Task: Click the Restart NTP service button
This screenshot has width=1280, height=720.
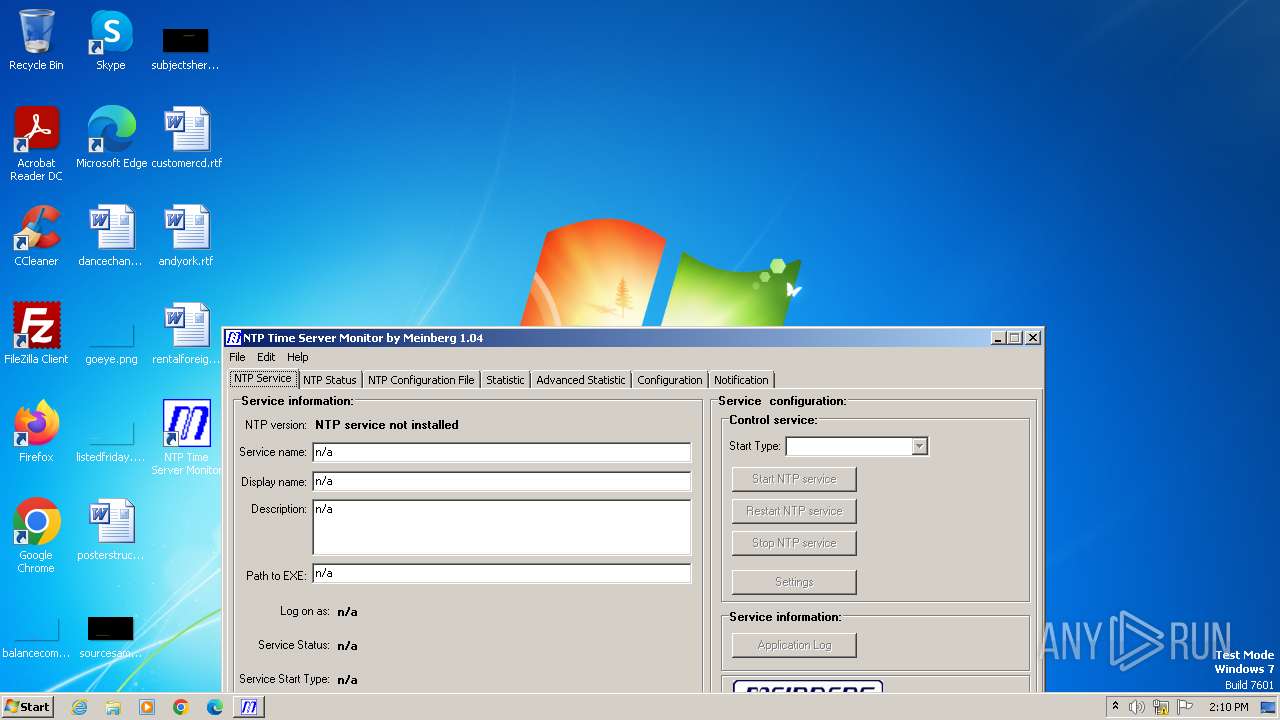Action: point(794,511)
